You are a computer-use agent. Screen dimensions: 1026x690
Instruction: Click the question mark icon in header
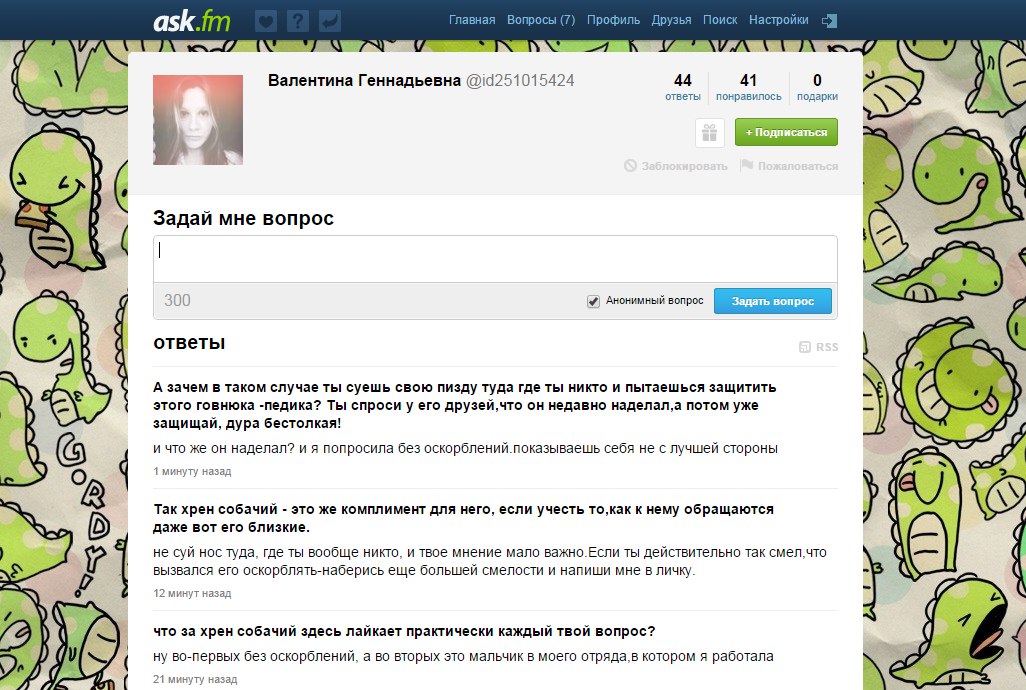point(297,20)
